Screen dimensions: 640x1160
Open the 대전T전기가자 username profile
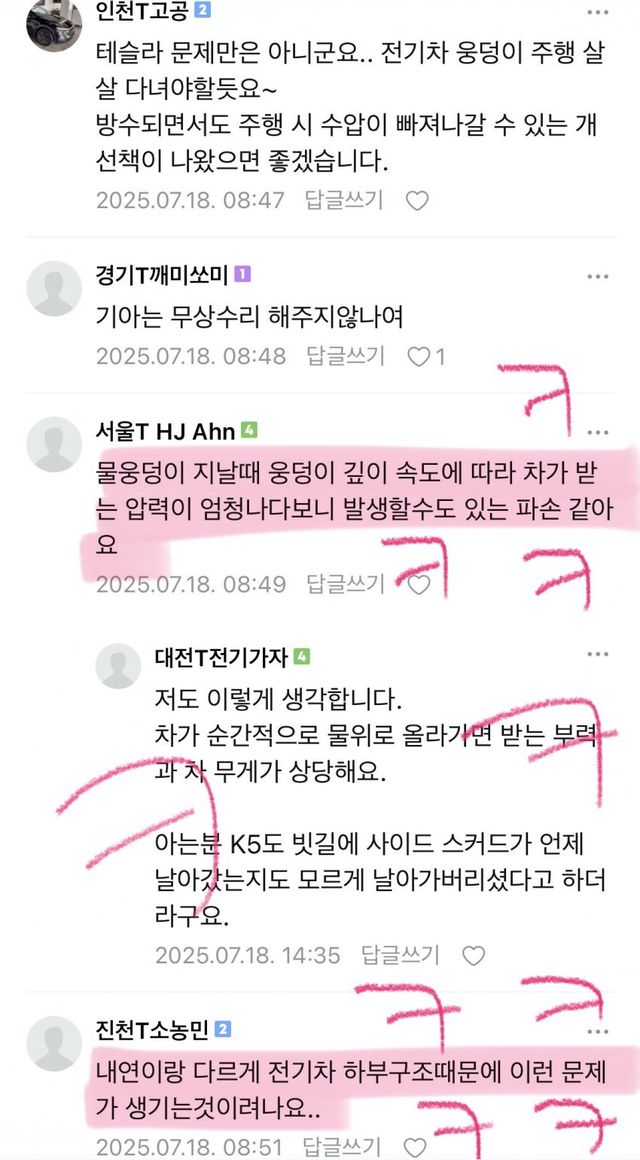tap(221, 657)
